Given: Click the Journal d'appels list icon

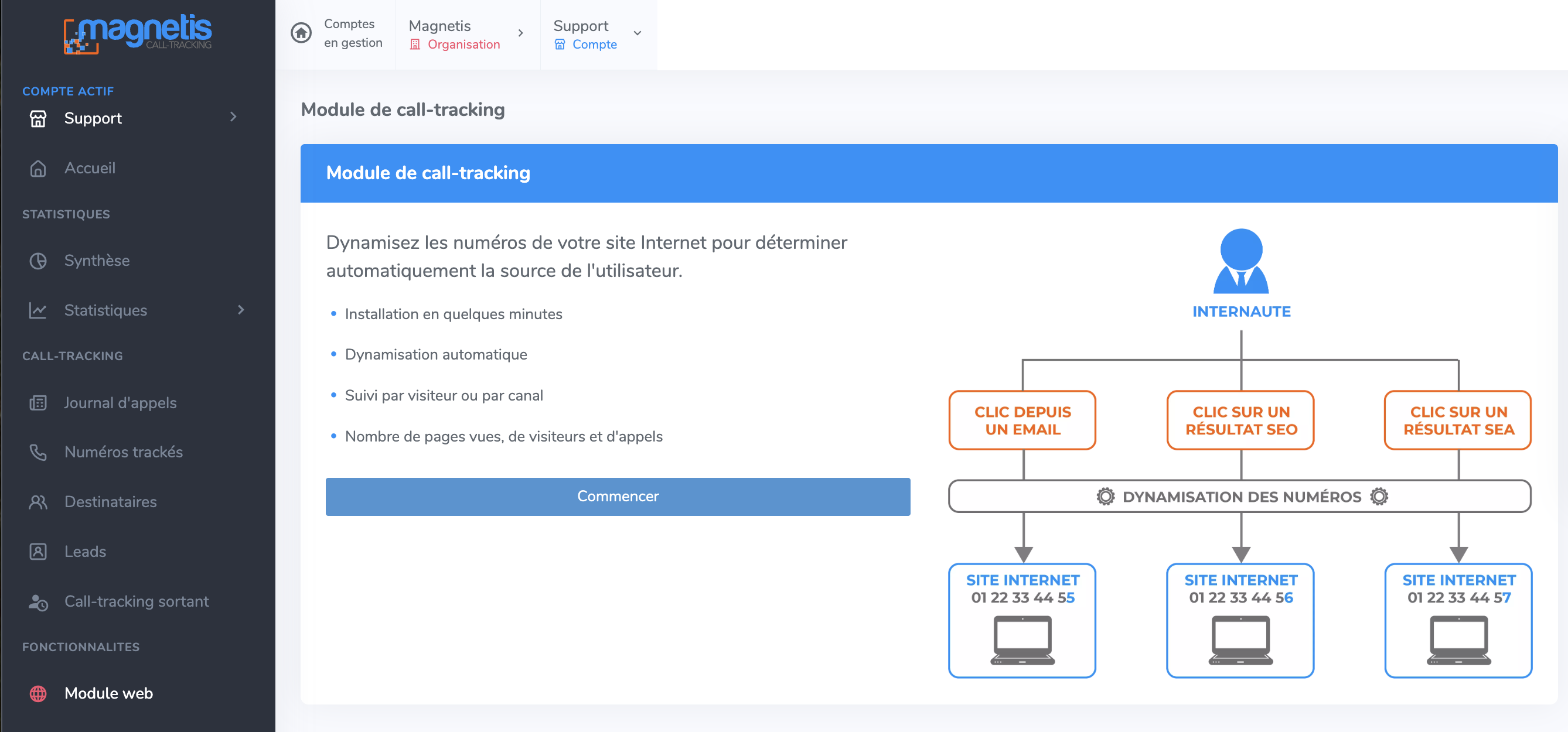Looking at the screenshot, I should [x=38, y=403].
